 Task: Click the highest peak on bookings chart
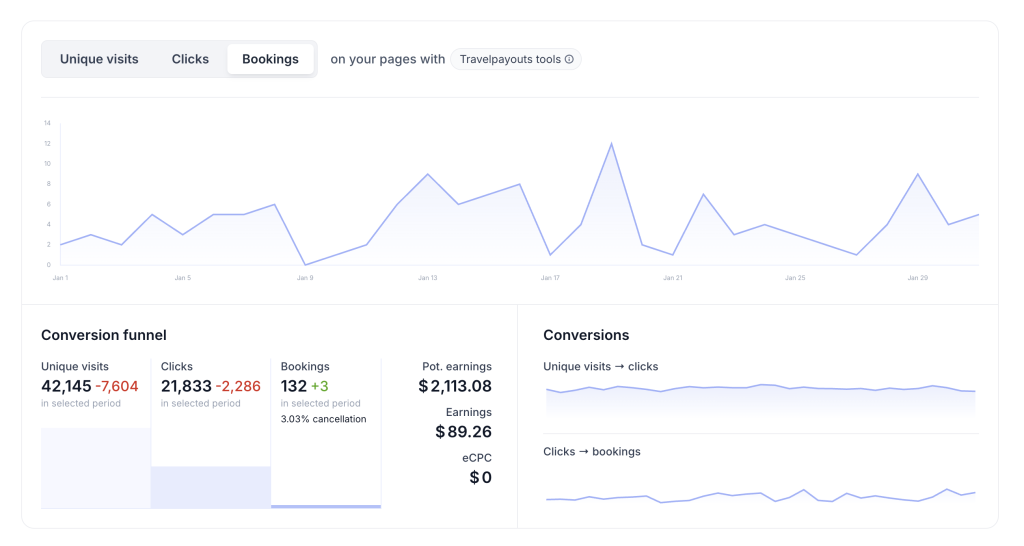point(611,144)
